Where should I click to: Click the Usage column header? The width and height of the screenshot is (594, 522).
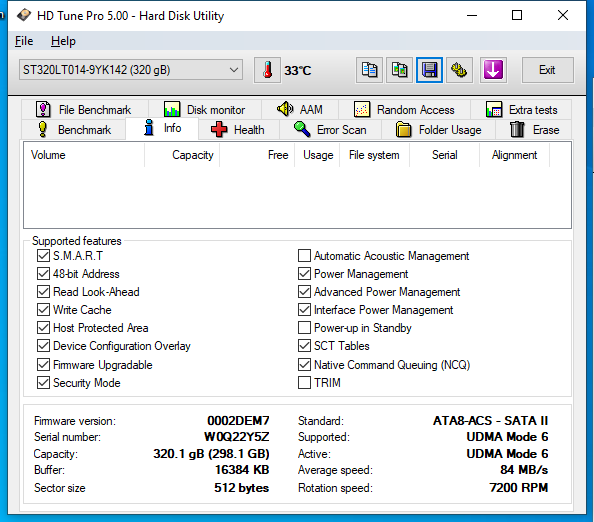coord(317,155)
